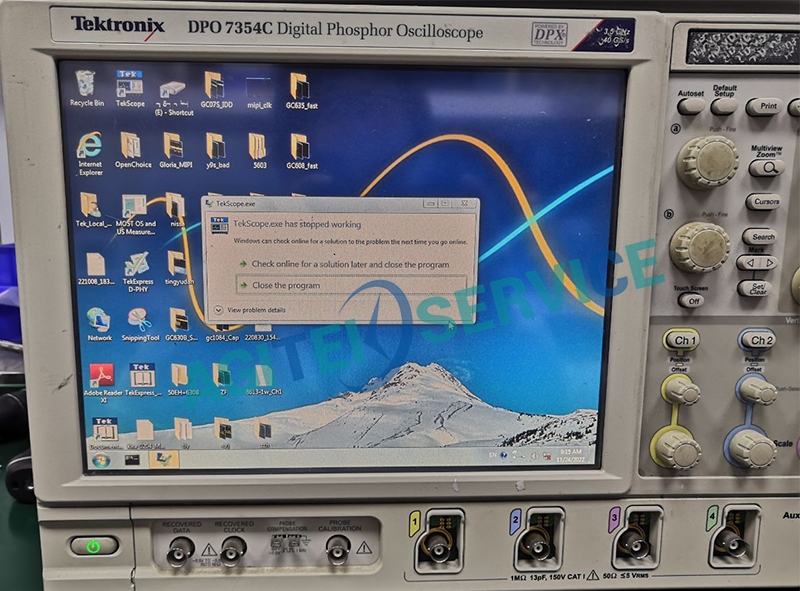The image size is (800, 591).
Task: Open the TekExpress_ manual icon beside Adobe Reader
Action: click(142, 380)
